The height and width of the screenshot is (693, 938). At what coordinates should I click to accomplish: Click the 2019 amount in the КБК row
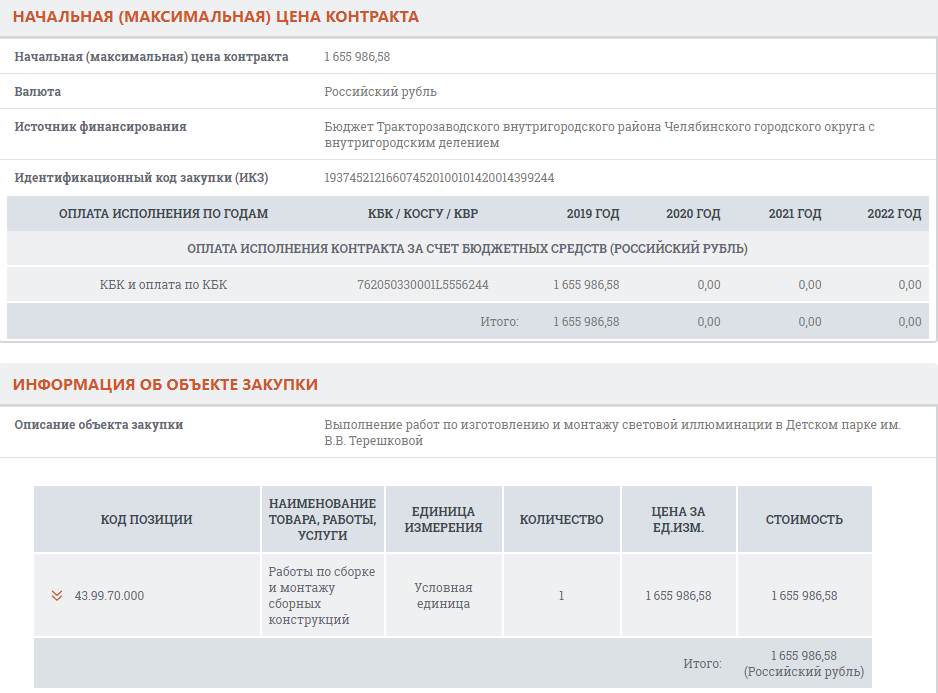click(x=586, y=285)
